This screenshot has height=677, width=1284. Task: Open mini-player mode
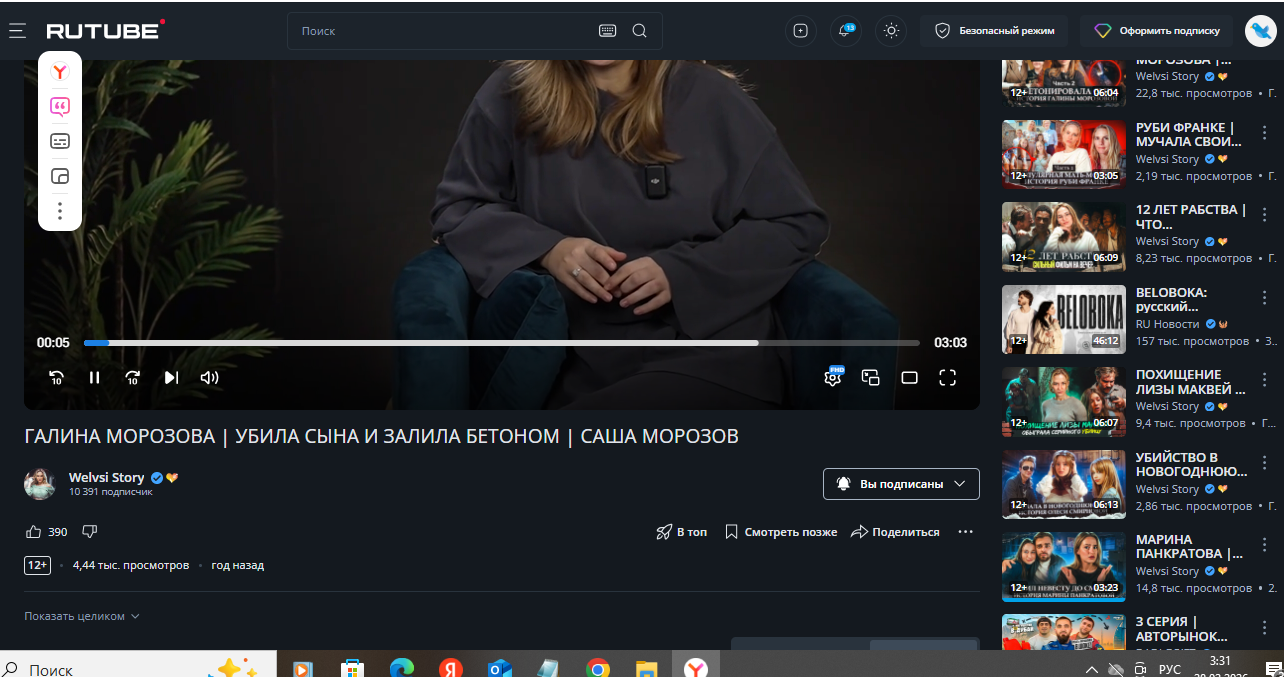tap(871, 377)
